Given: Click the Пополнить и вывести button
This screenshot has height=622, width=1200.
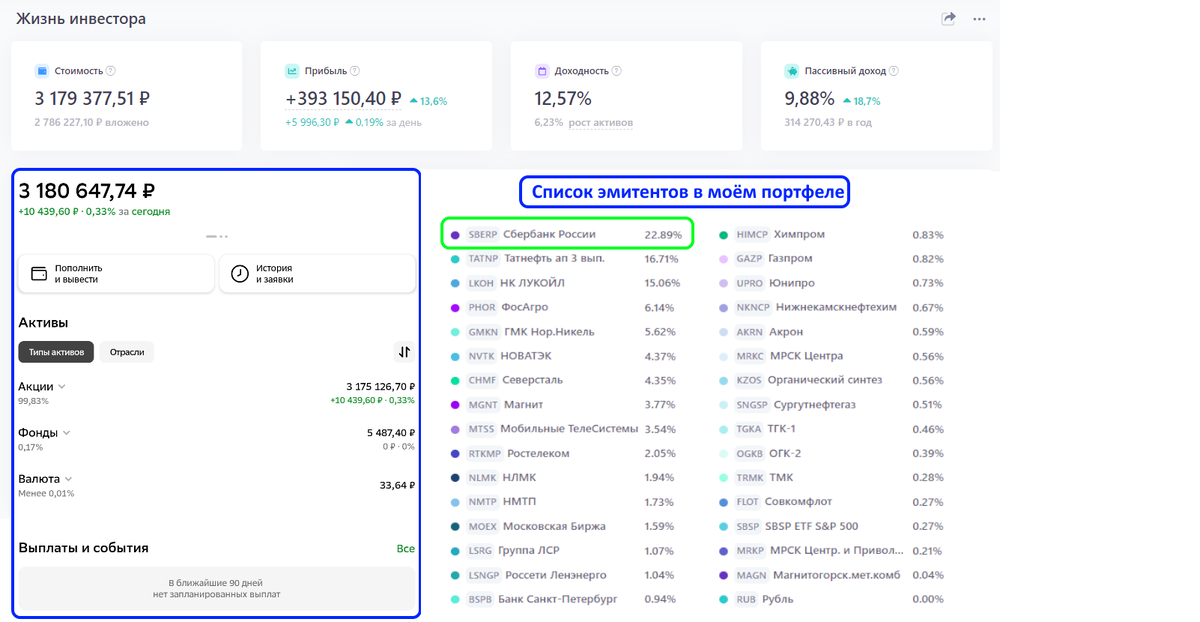Looking at the screenshot, I should pyautogui.click(x=116, y=274).
